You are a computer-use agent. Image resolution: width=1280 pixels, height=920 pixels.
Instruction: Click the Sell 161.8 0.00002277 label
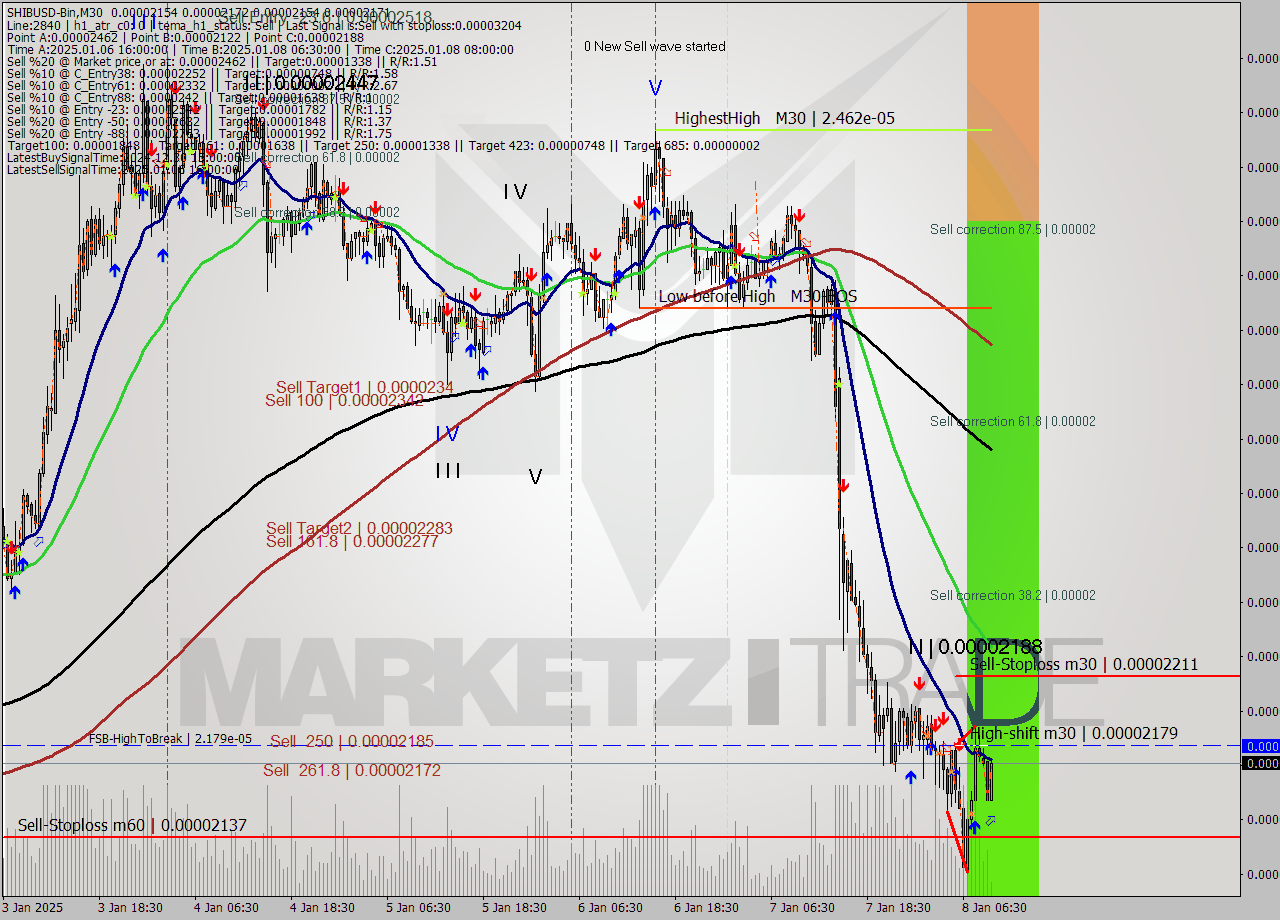pos(352,541)
